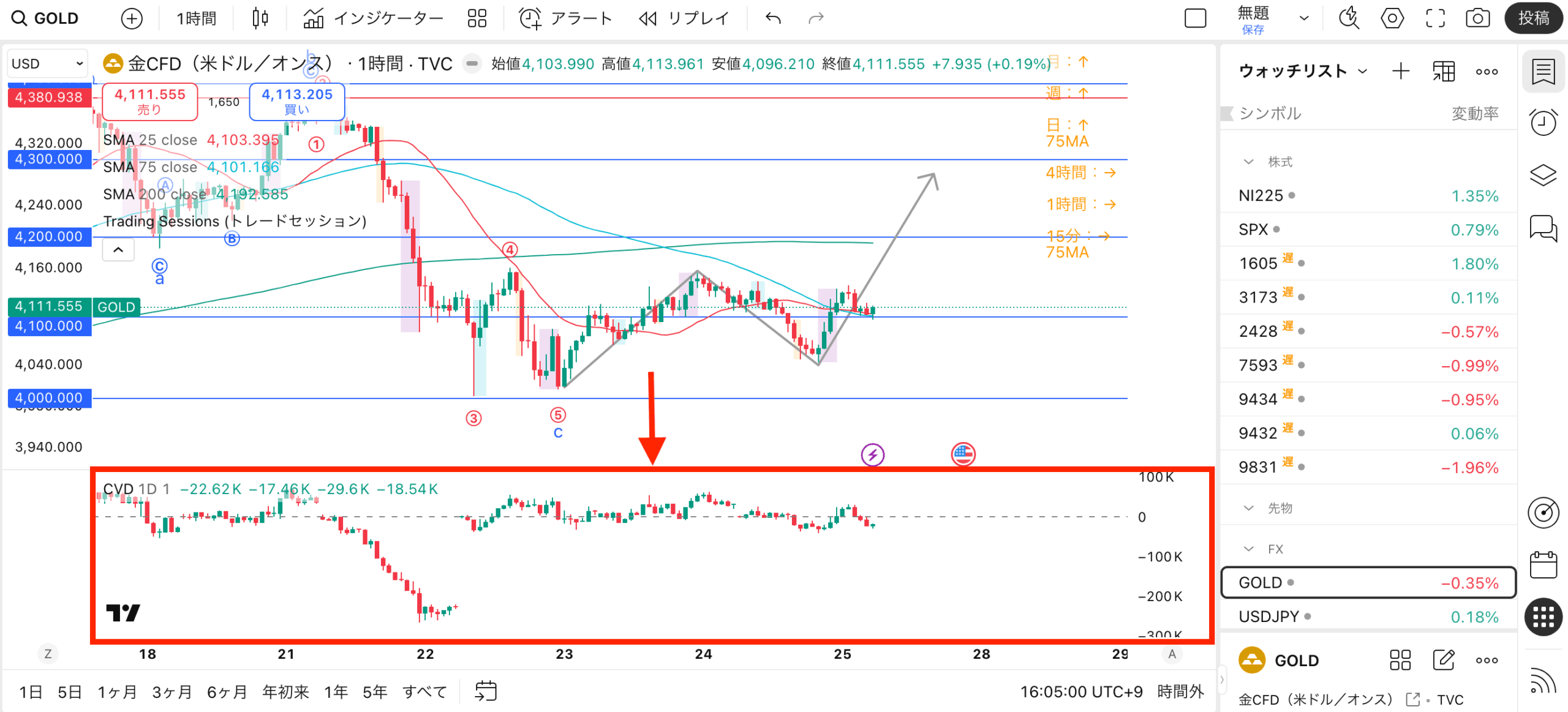Open the USD currency dropdown
This screenshot has height=712, width=1568.
47,64
